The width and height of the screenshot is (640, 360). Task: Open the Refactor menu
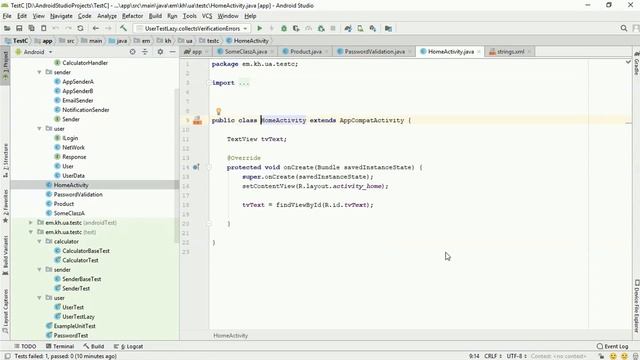click(x=132, y=16)
